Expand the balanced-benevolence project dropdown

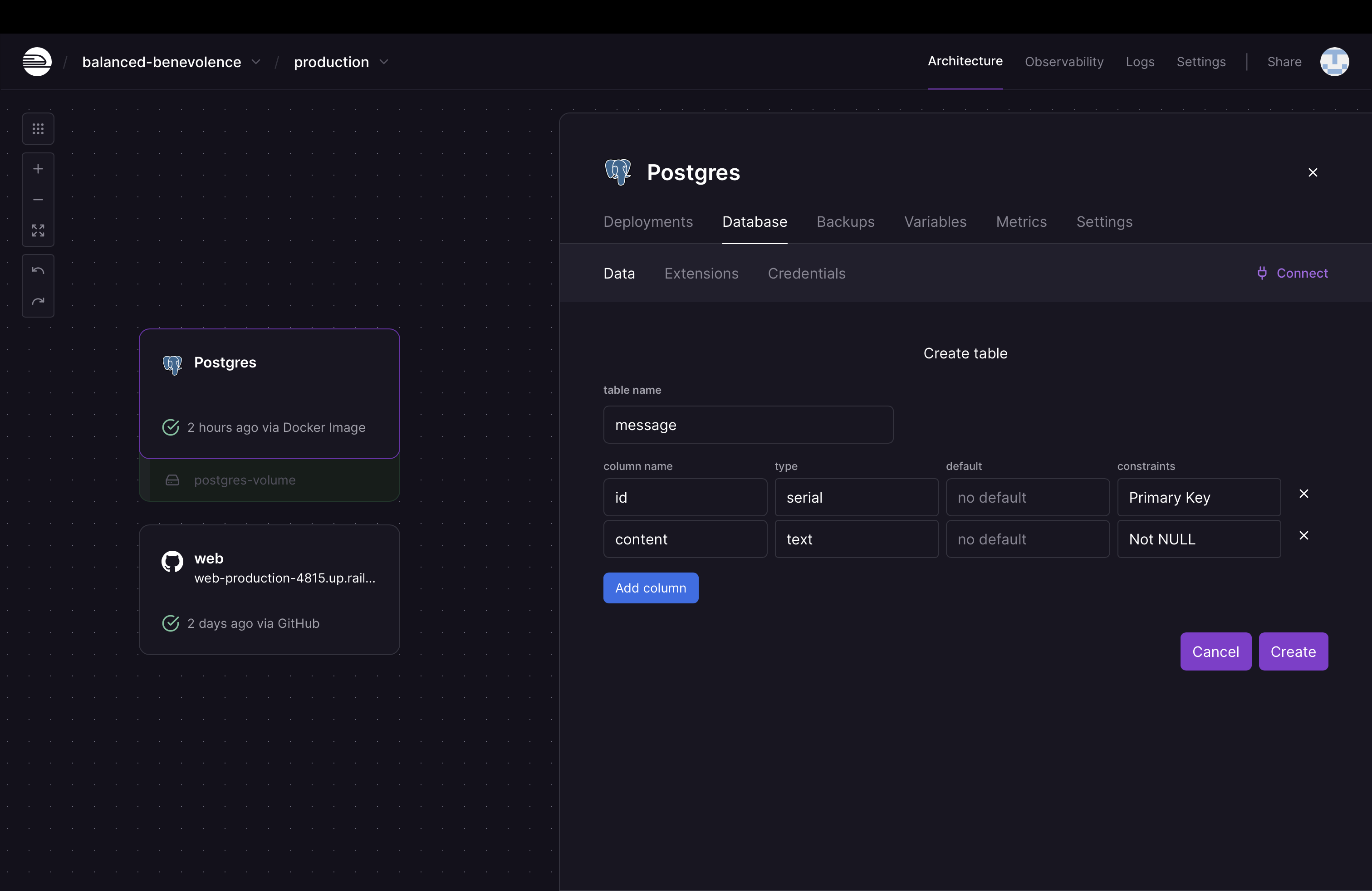(x=256, y=62)
